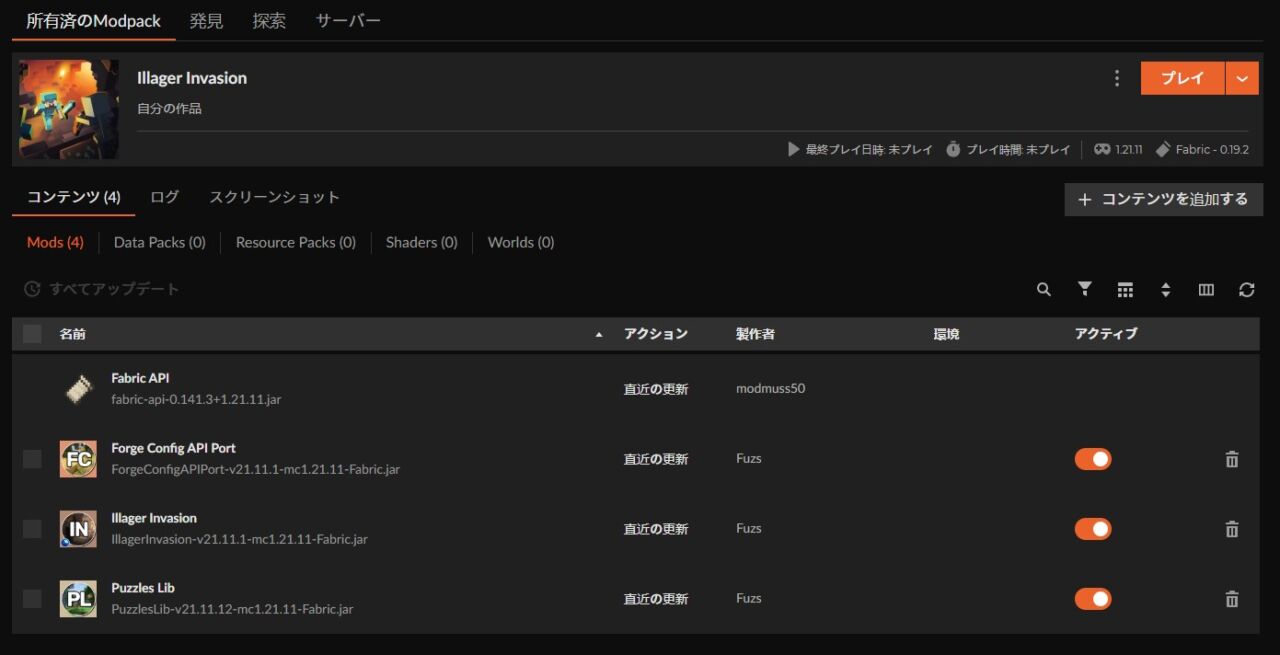The image size is (1280, 655).
Task: Delete Puzzles Lib using its trash icon
Action: (x=1231, y=598)
